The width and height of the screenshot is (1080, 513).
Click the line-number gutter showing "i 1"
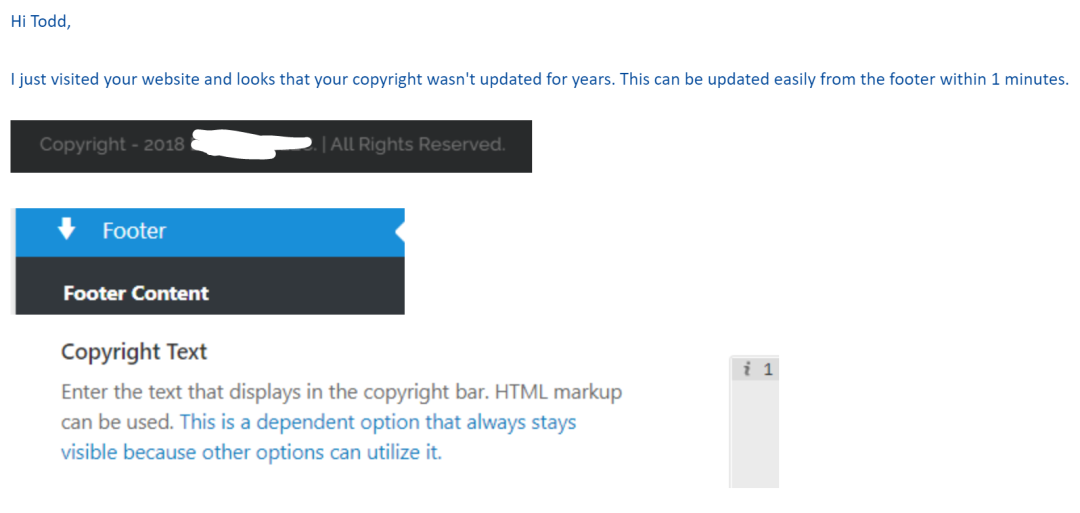point(754,370)
